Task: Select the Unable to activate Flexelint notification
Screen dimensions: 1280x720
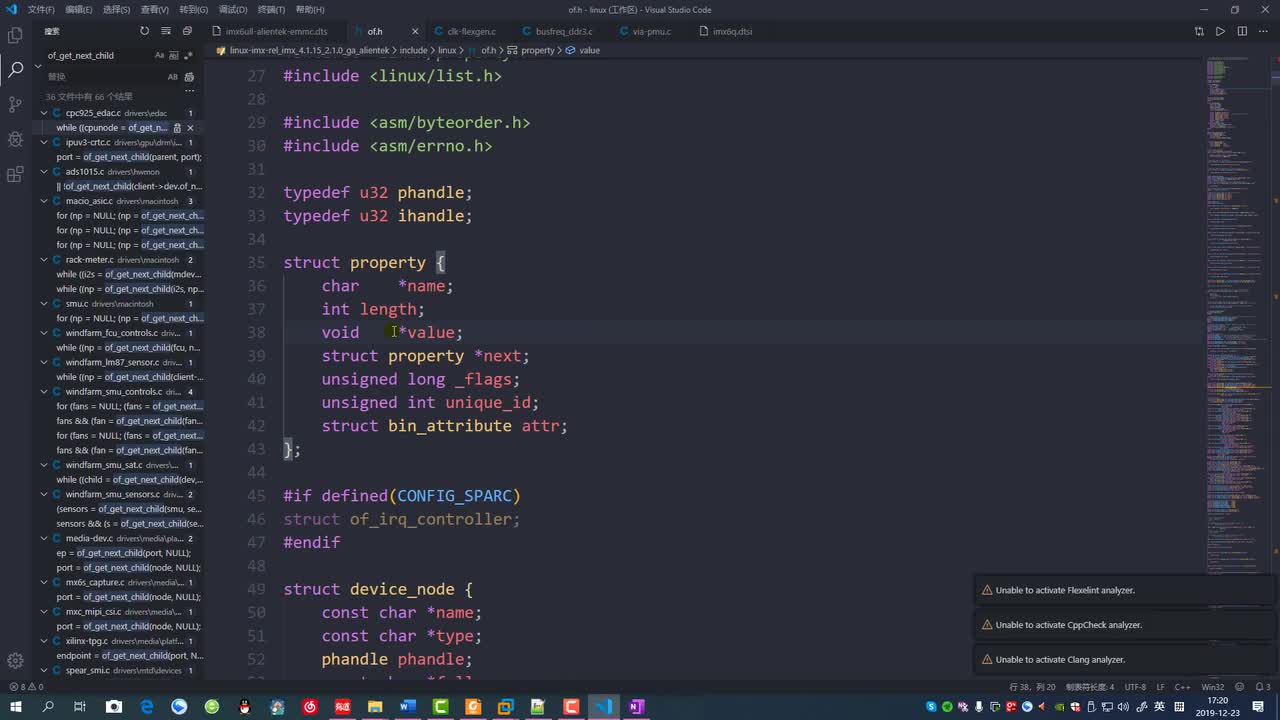Action: tap(1123, 590)
